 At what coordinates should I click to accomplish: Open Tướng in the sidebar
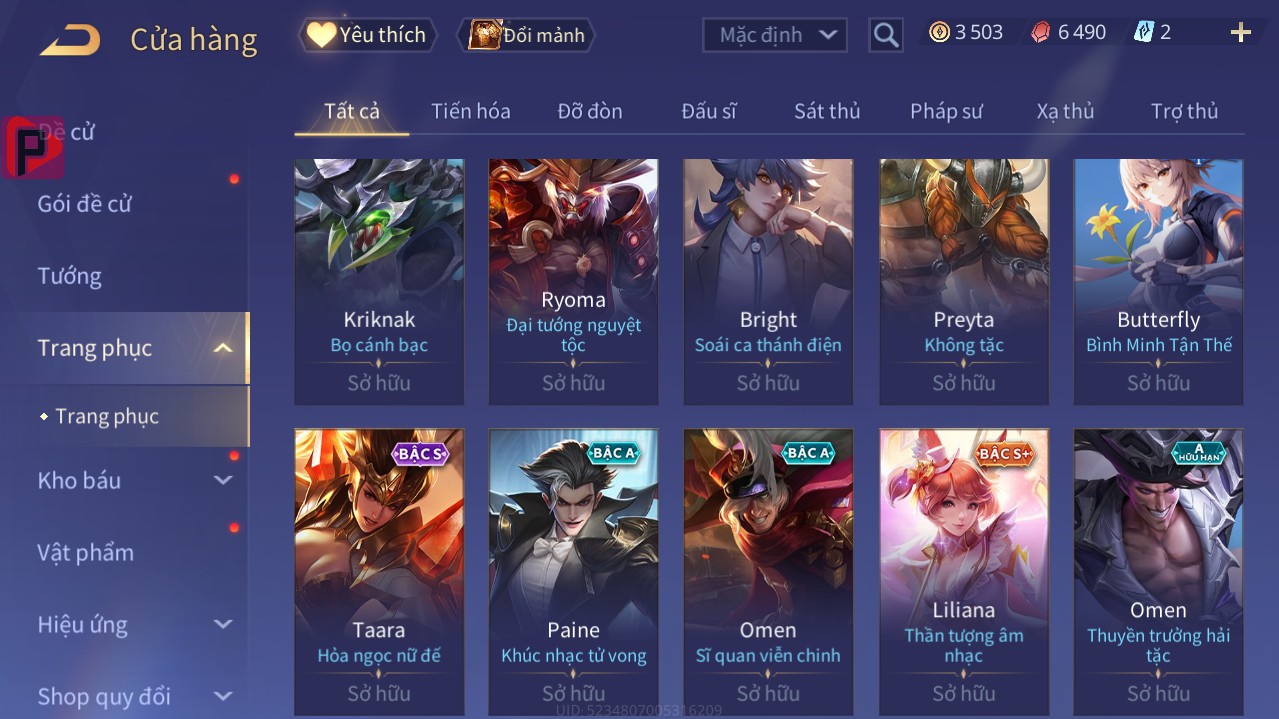(70, 276)
